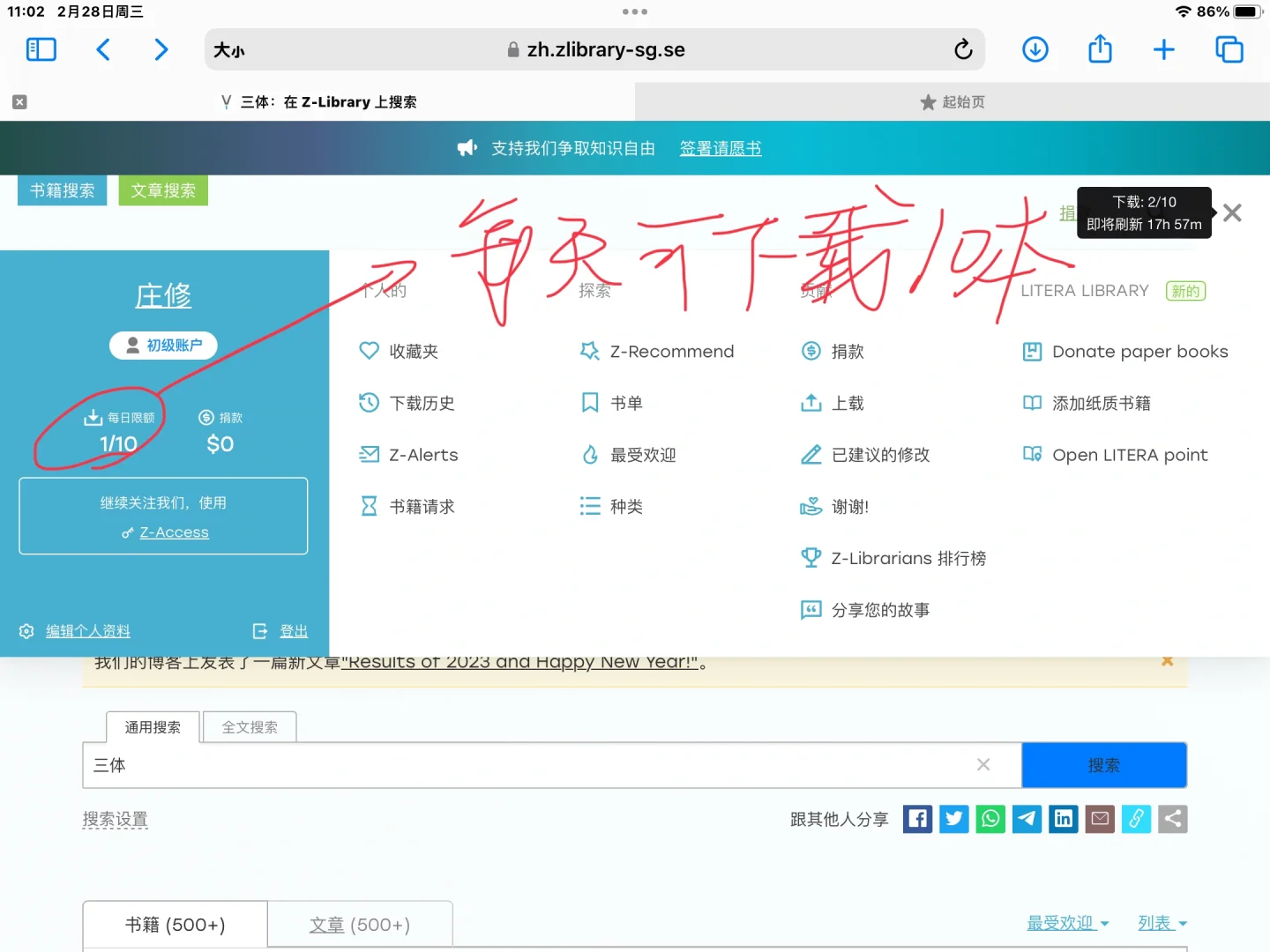Select the 文章 (500+) results tab
Viewport: 1270px width, 952px height.
[360, 925]
